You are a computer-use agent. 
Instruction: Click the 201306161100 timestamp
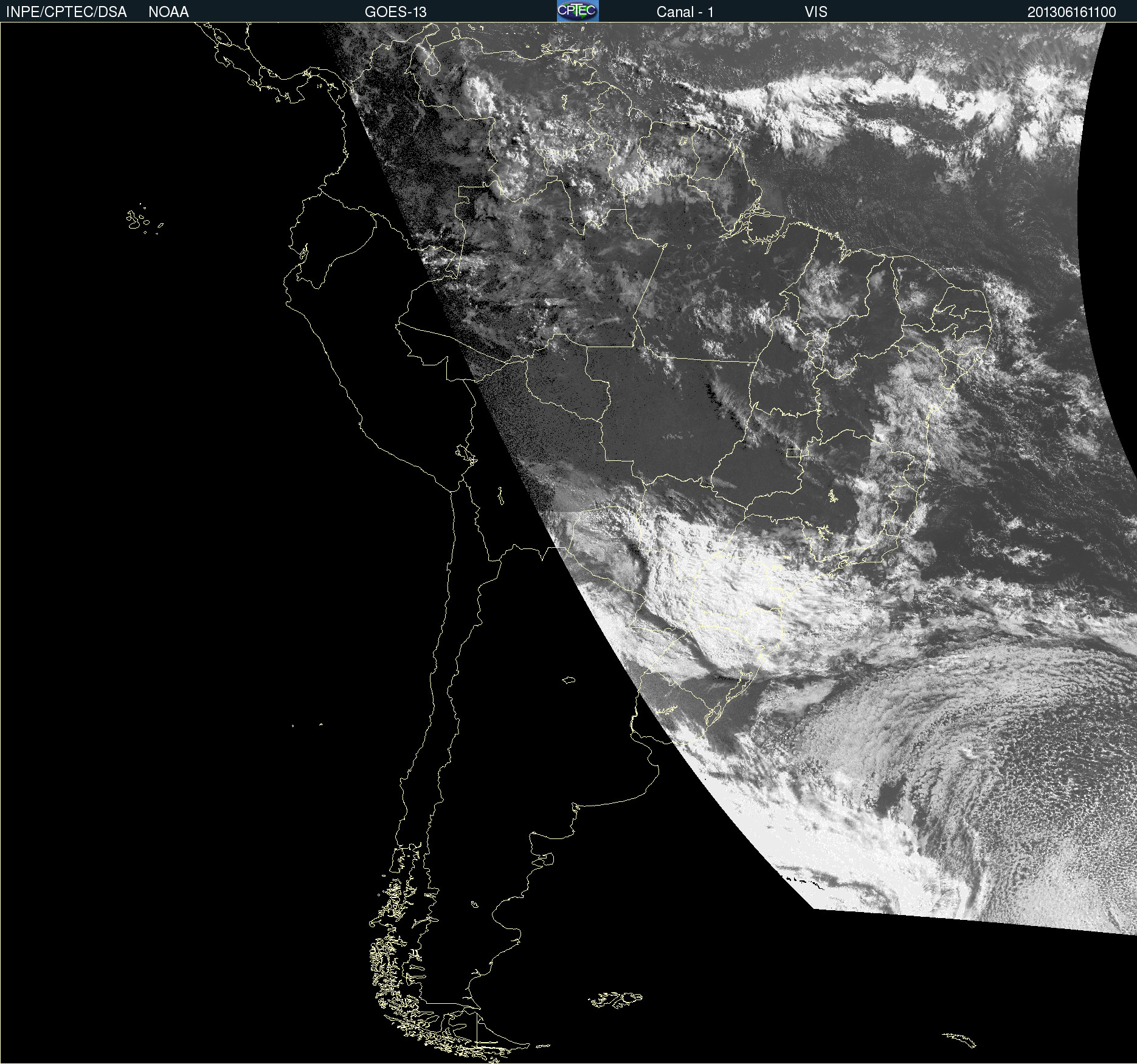[x=1071, y=12]
